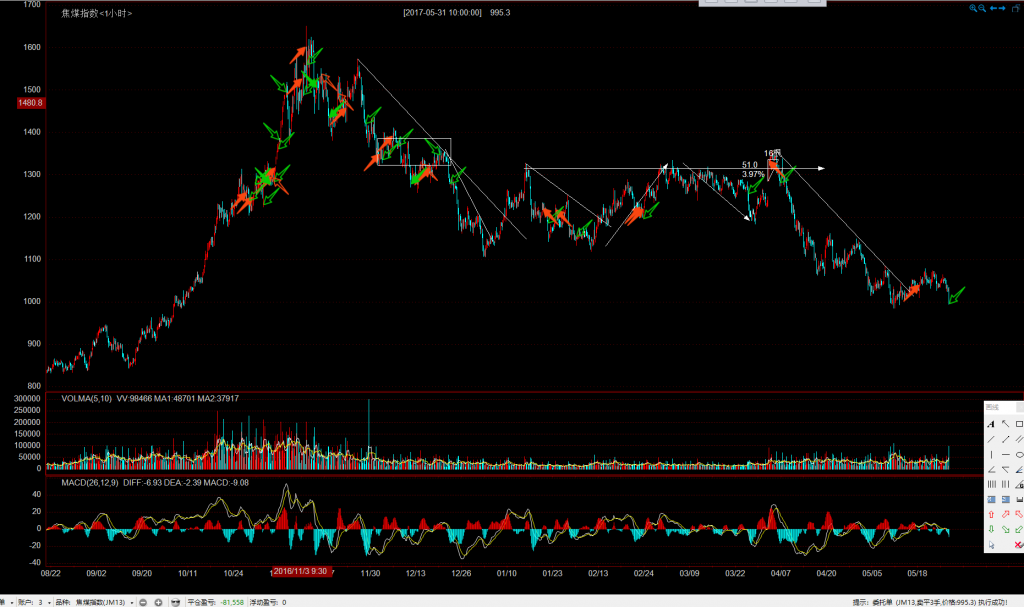Select the green down arrow marker
Image resolution: width=1024 pixels, height=607 pixels.
point(991,529)
